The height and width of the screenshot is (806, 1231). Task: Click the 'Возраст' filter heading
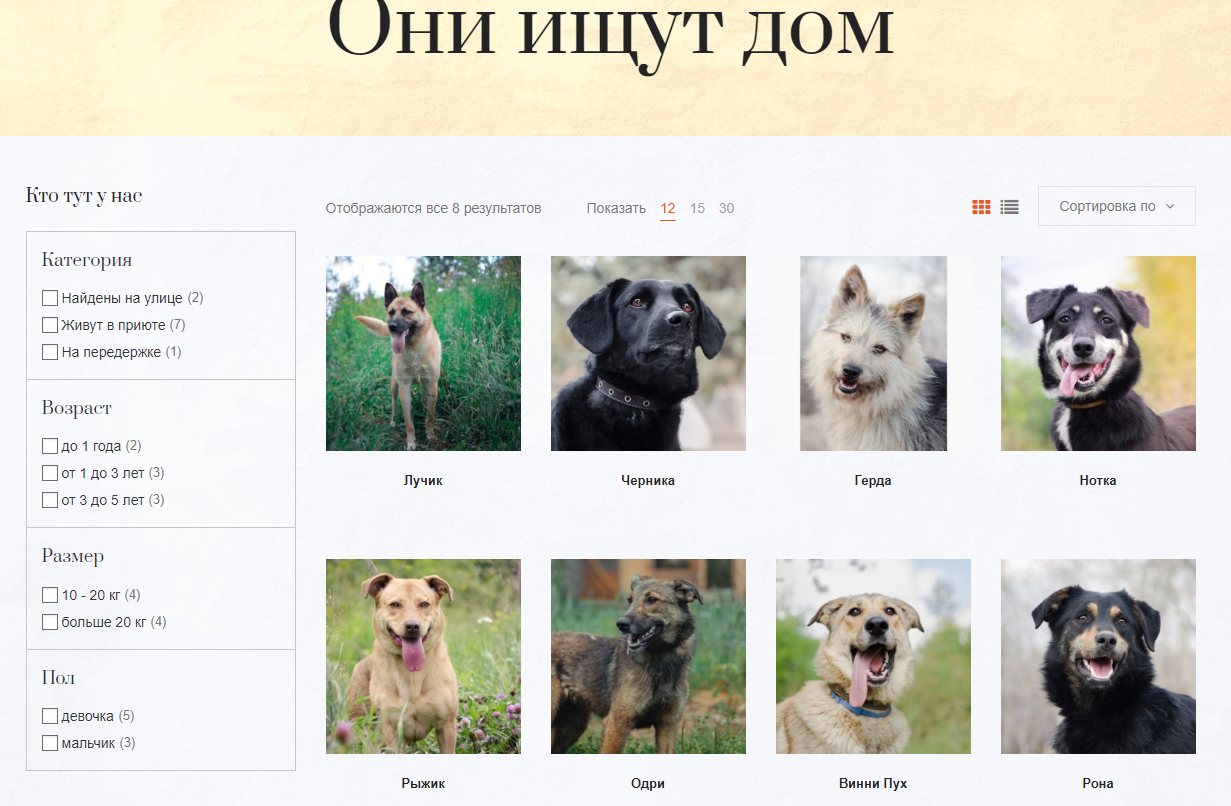pyautogui.click(x=77, y=408)
